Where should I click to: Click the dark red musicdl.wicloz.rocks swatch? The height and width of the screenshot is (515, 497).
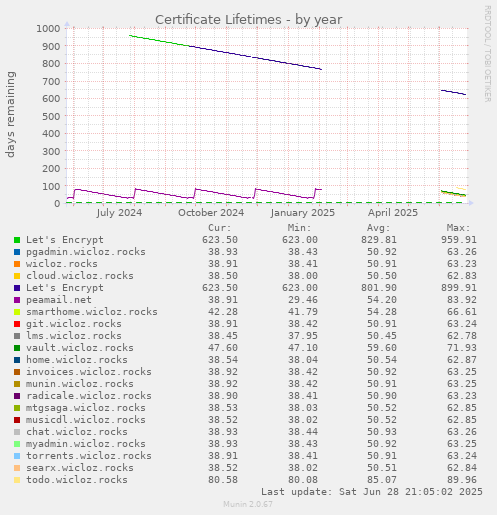[x=17, y=420]
